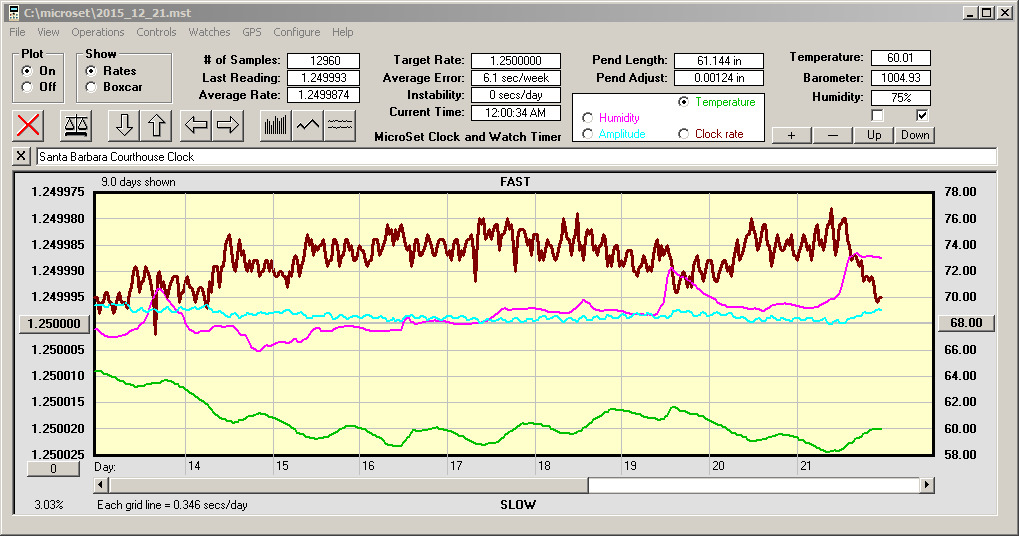Click the 68.00 right axis button

tap(966, 323)
